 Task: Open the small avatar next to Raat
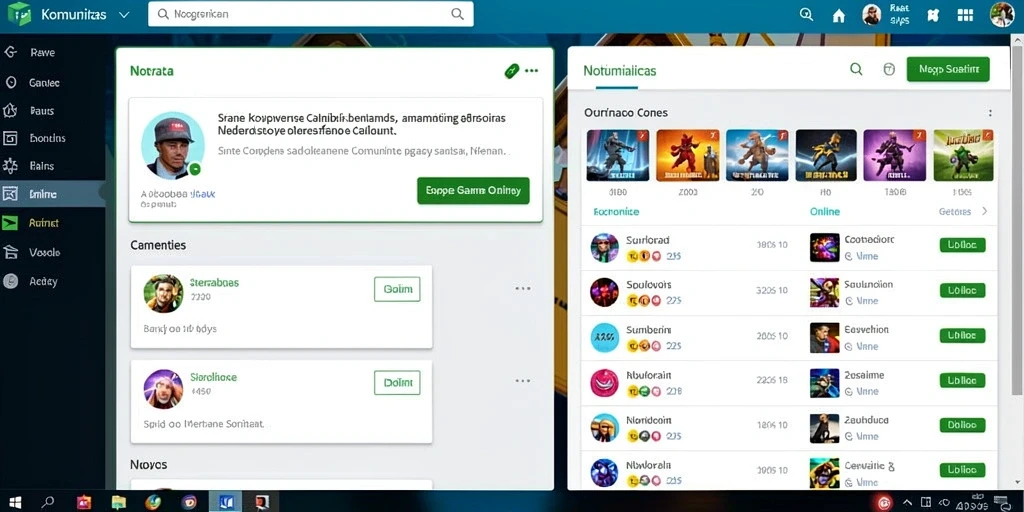pos(872,14)
